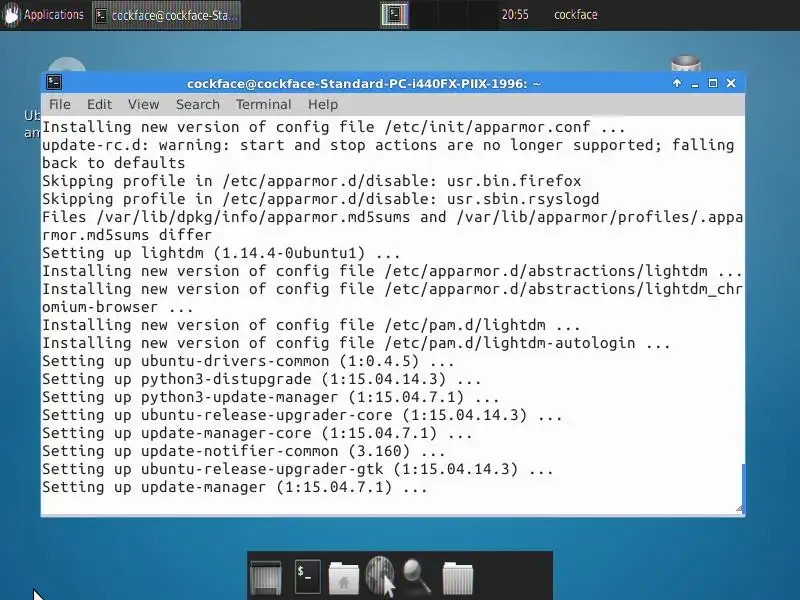The height and width of the screenshot is (600, 800).
Task: Click the line "Setting up update-notifier-common (3.160) ..."
Action: (x=243, y=451)
